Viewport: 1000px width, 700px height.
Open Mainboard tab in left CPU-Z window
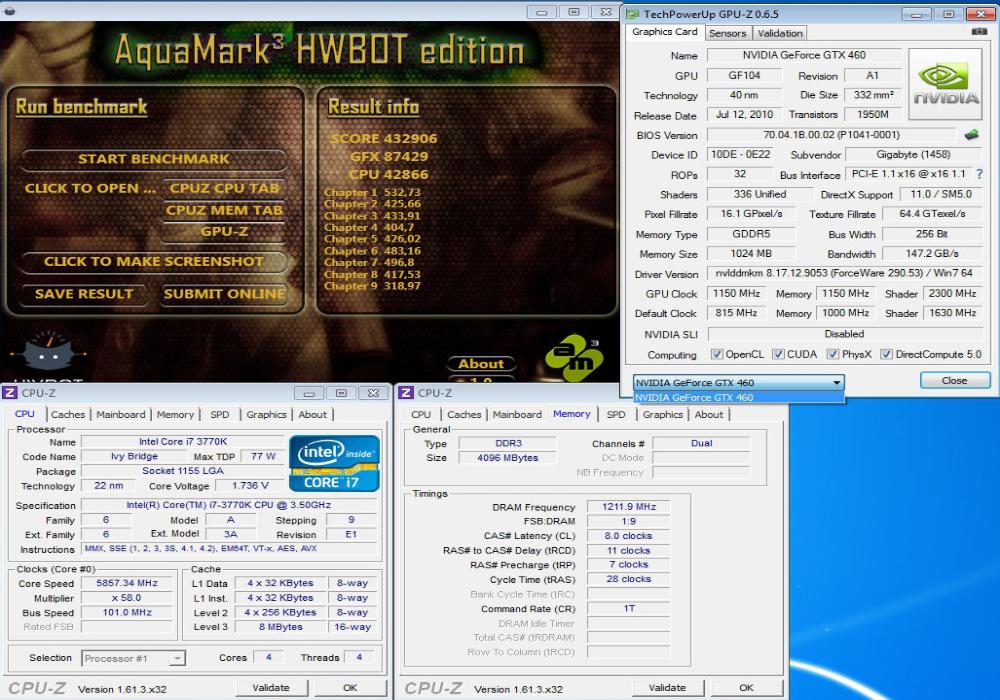(x=121, y=414)
